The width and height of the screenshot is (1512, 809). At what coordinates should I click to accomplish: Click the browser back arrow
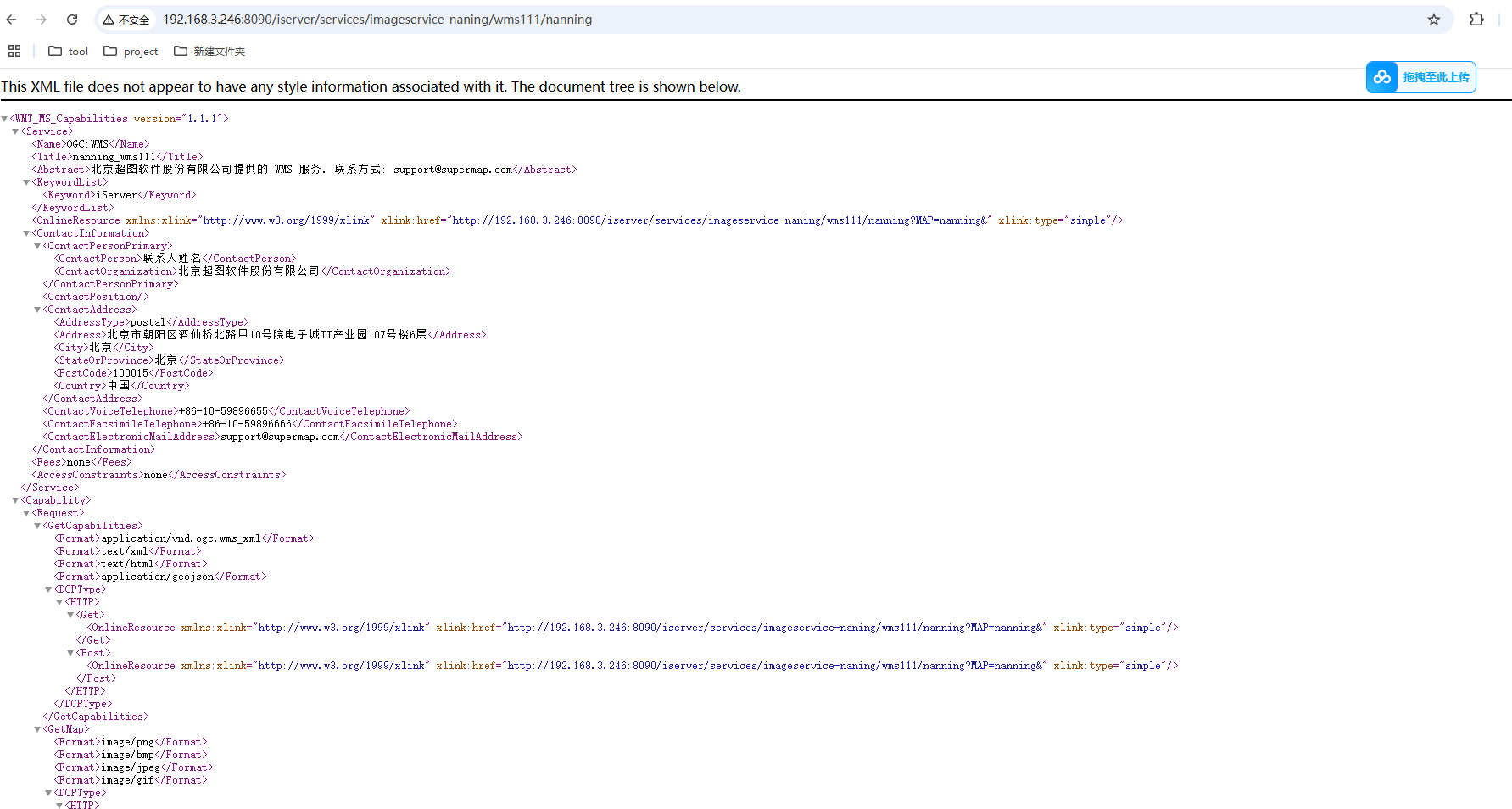click(11, 19)
